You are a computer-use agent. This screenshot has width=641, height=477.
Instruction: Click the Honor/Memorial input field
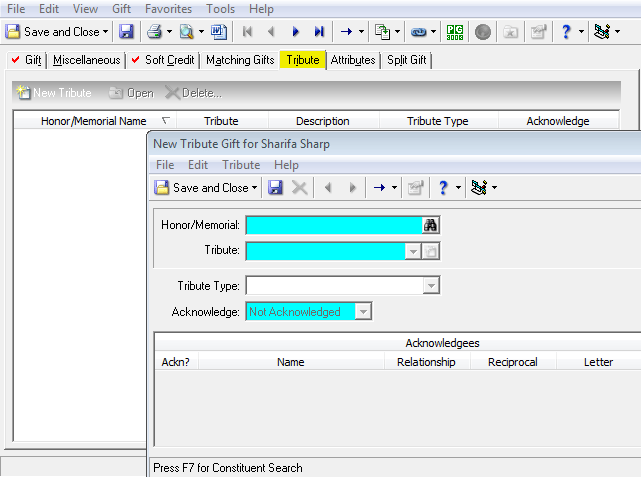coord(334,226)
